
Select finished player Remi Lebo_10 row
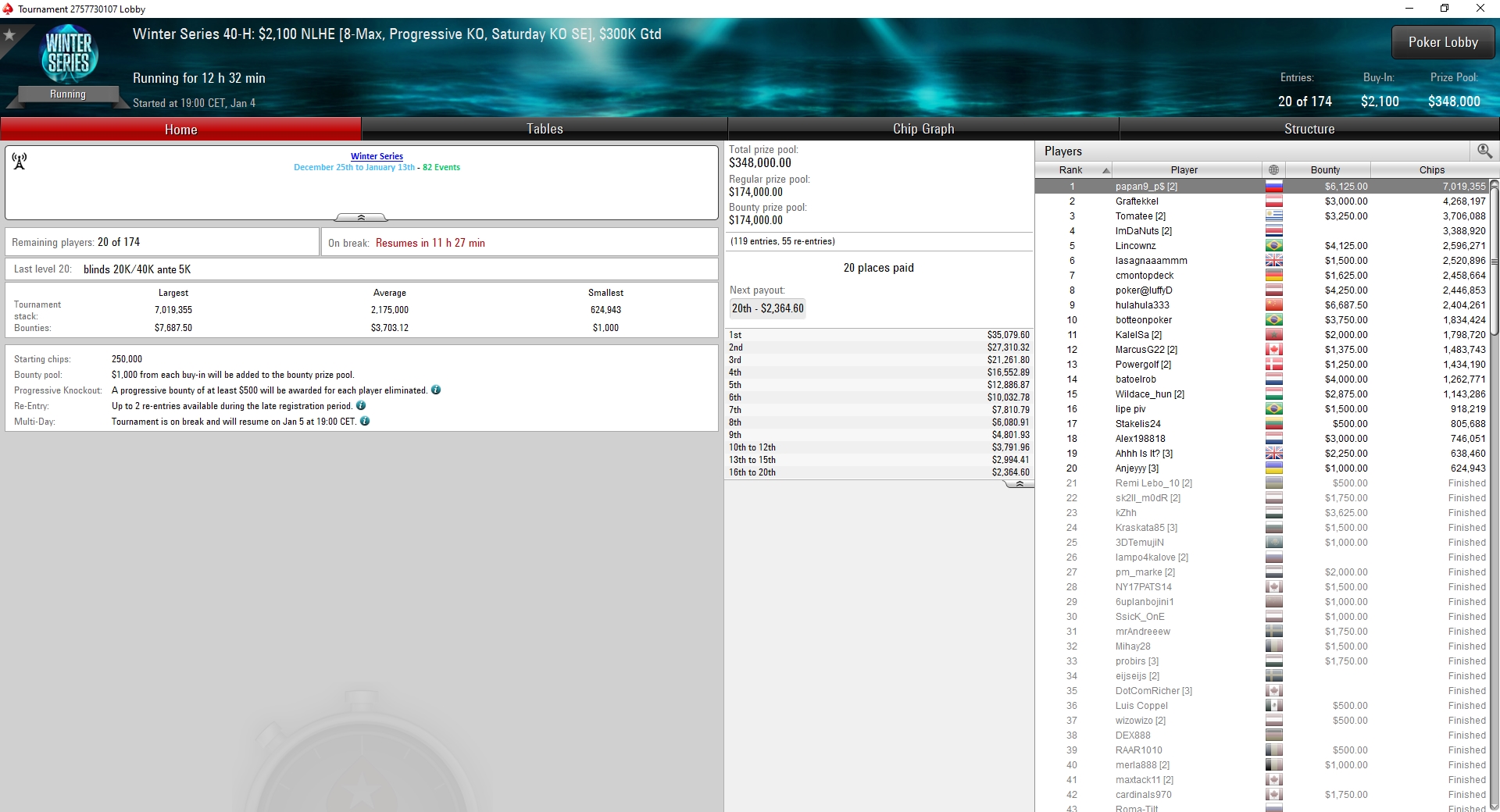pyautogui.click(x=1262, y=483)
